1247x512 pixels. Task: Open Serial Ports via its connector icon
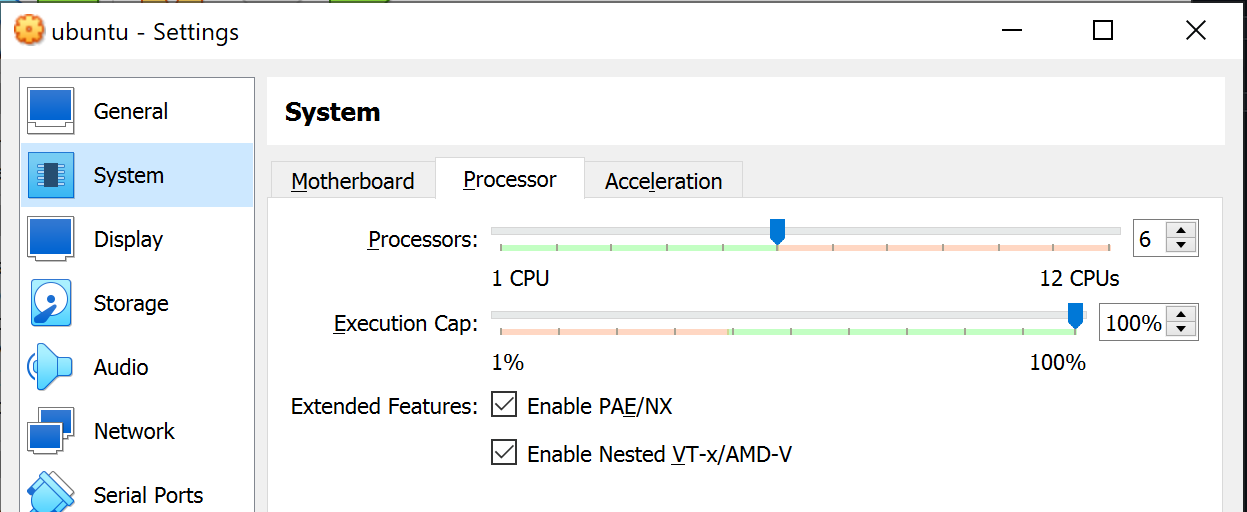click(50, 493)
